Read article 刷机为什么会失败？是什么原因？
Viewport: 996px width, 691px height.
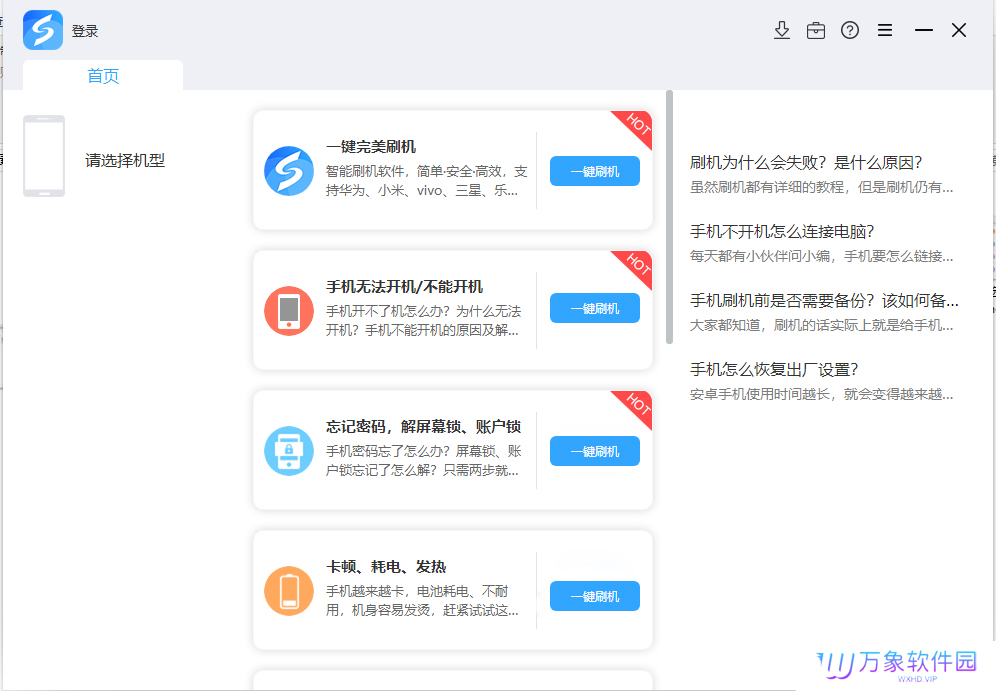(806, 163)
